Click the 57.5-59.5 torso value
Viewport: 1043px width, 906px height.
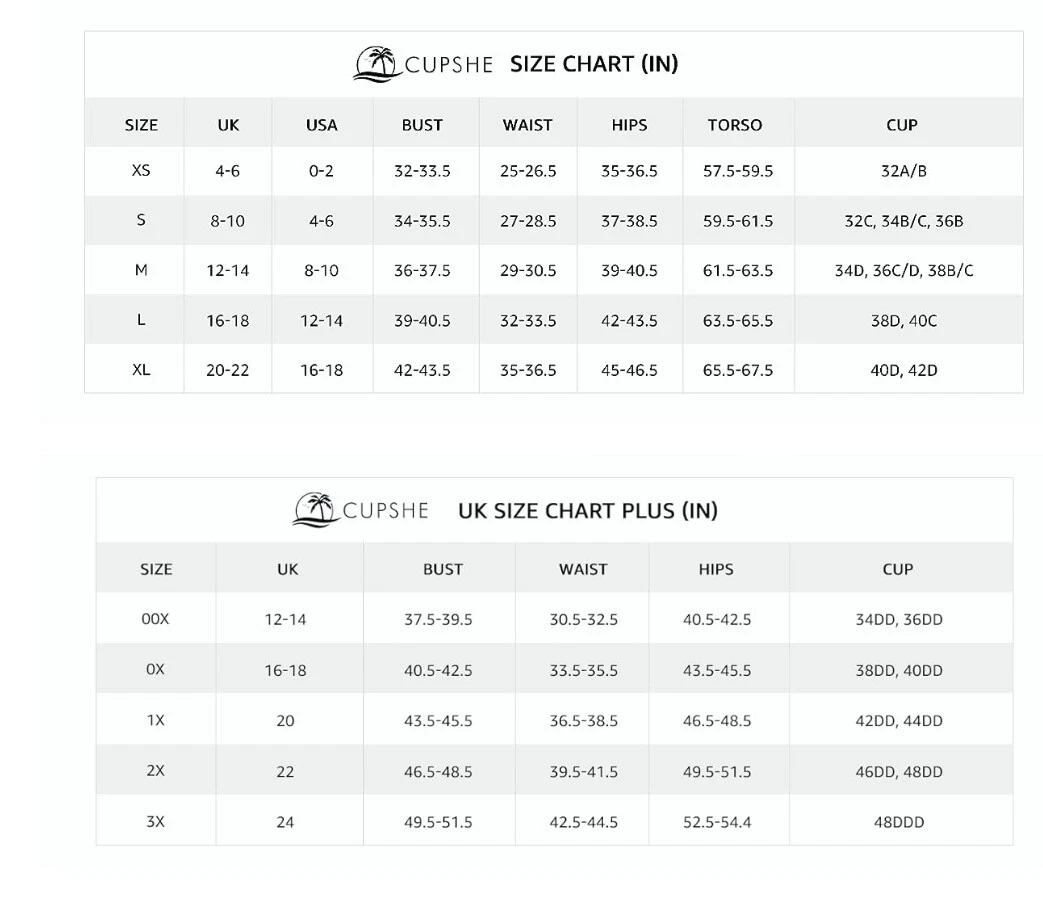(x=738, y=171)
